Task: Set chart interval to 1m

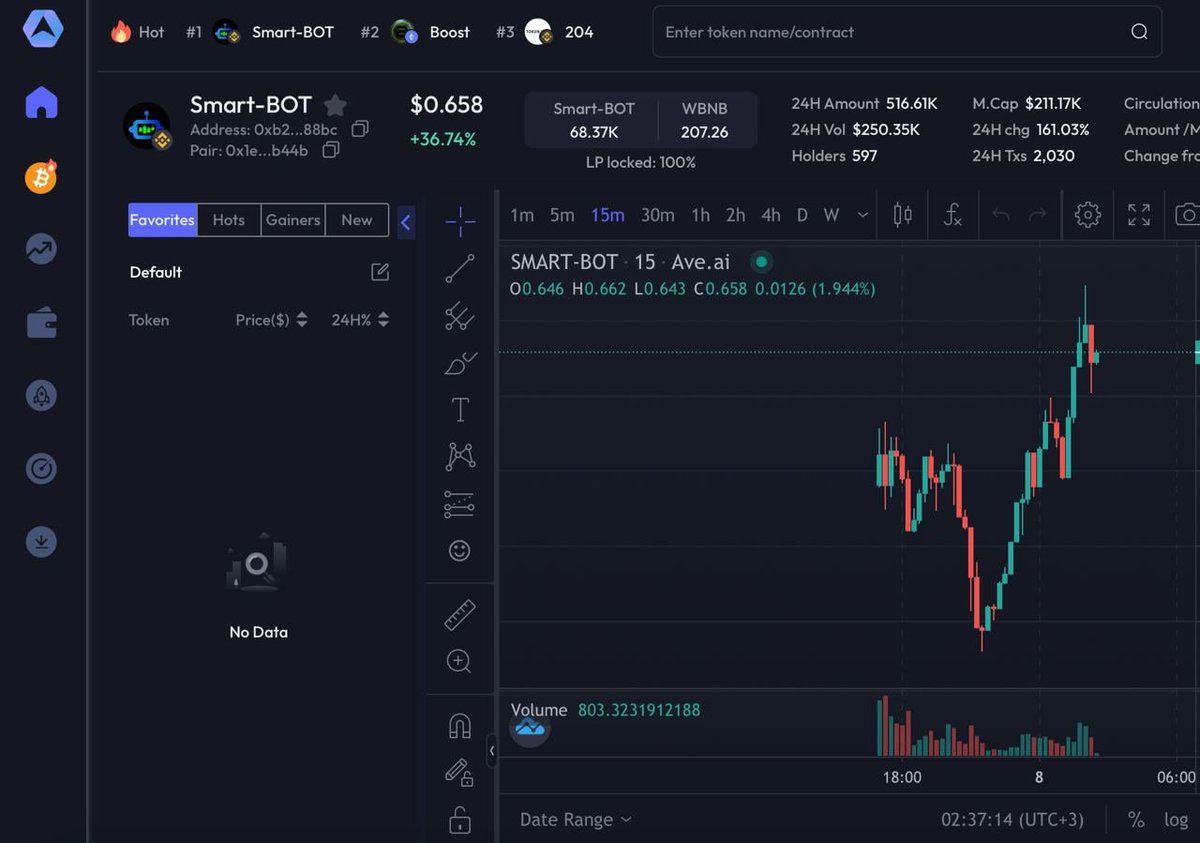Action: (522, 215)
